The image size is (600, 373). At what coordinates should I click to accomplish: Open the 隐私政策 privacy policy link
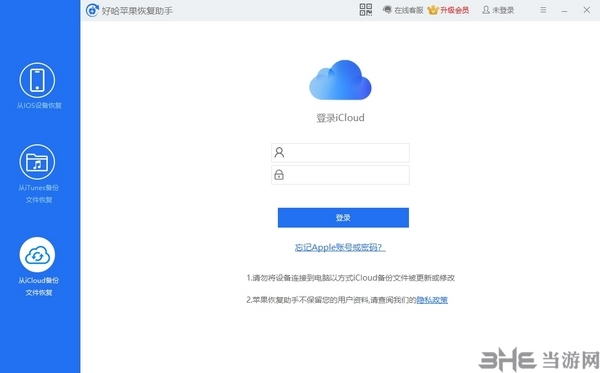tap(432, 300)
